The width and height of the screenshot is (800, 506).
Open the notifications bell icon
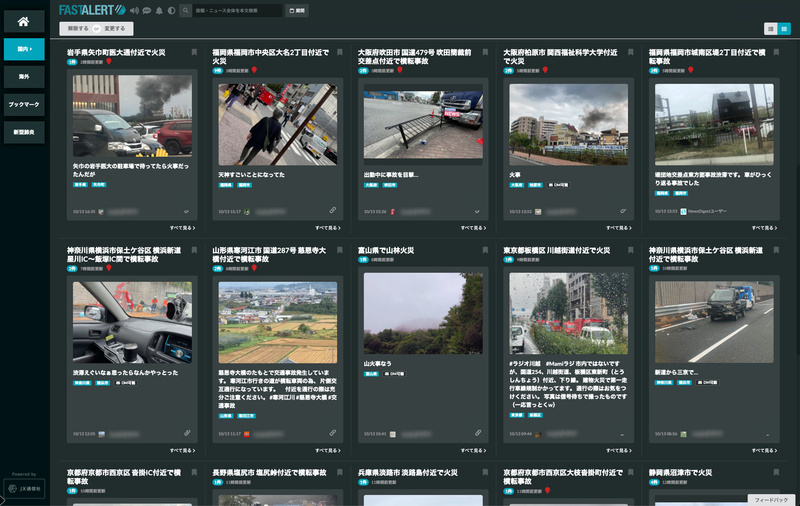click(x=159, y=10)
